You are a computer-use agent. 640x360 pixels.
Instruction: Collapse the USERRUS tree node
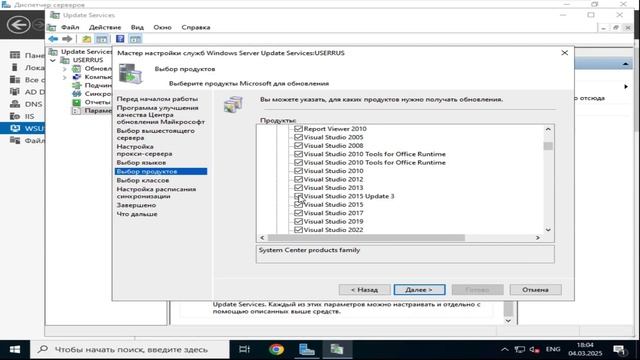[53, 60]
